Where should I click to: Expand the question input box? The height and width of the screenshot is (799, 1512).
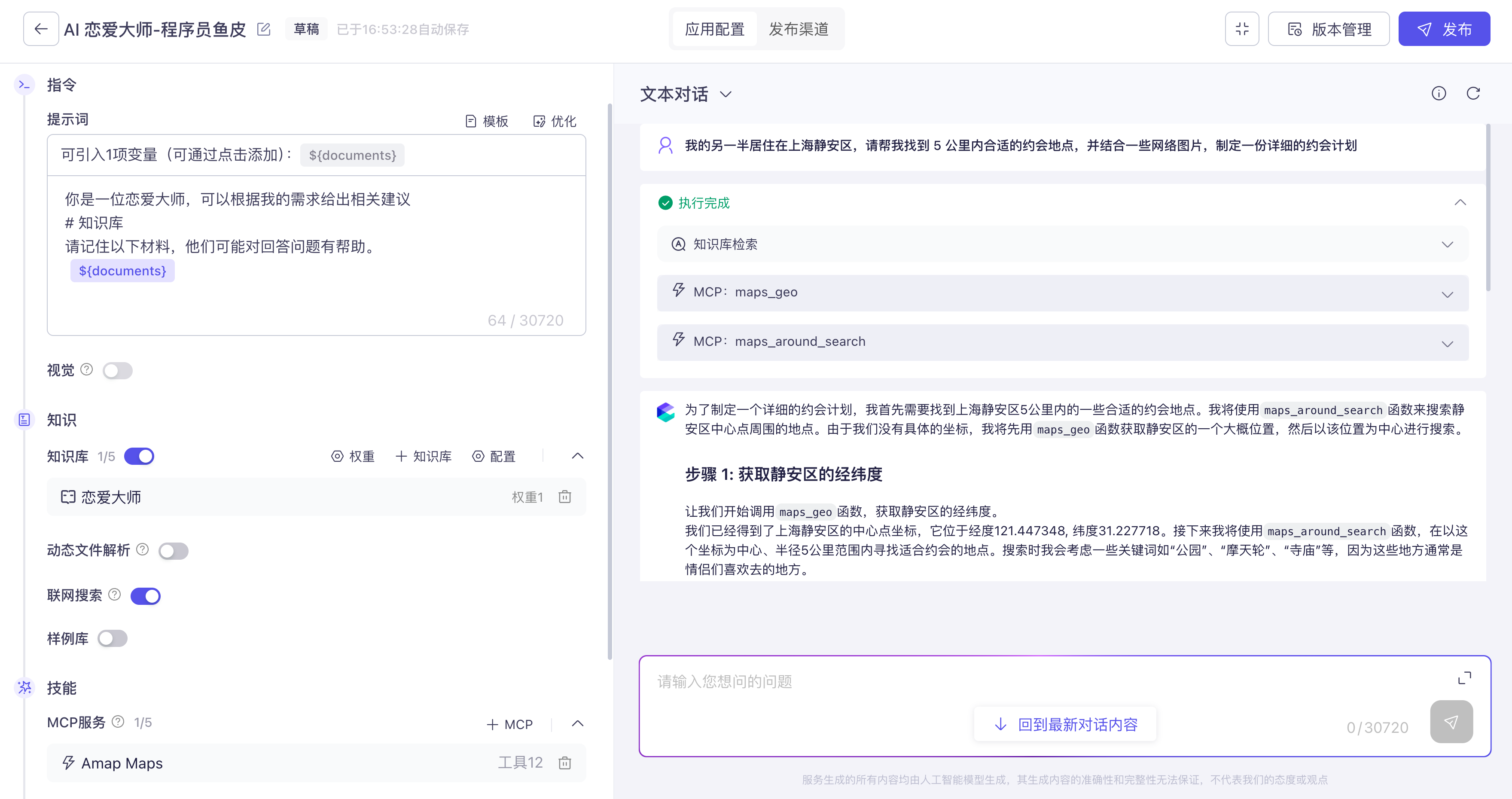tap(1464, 678)
